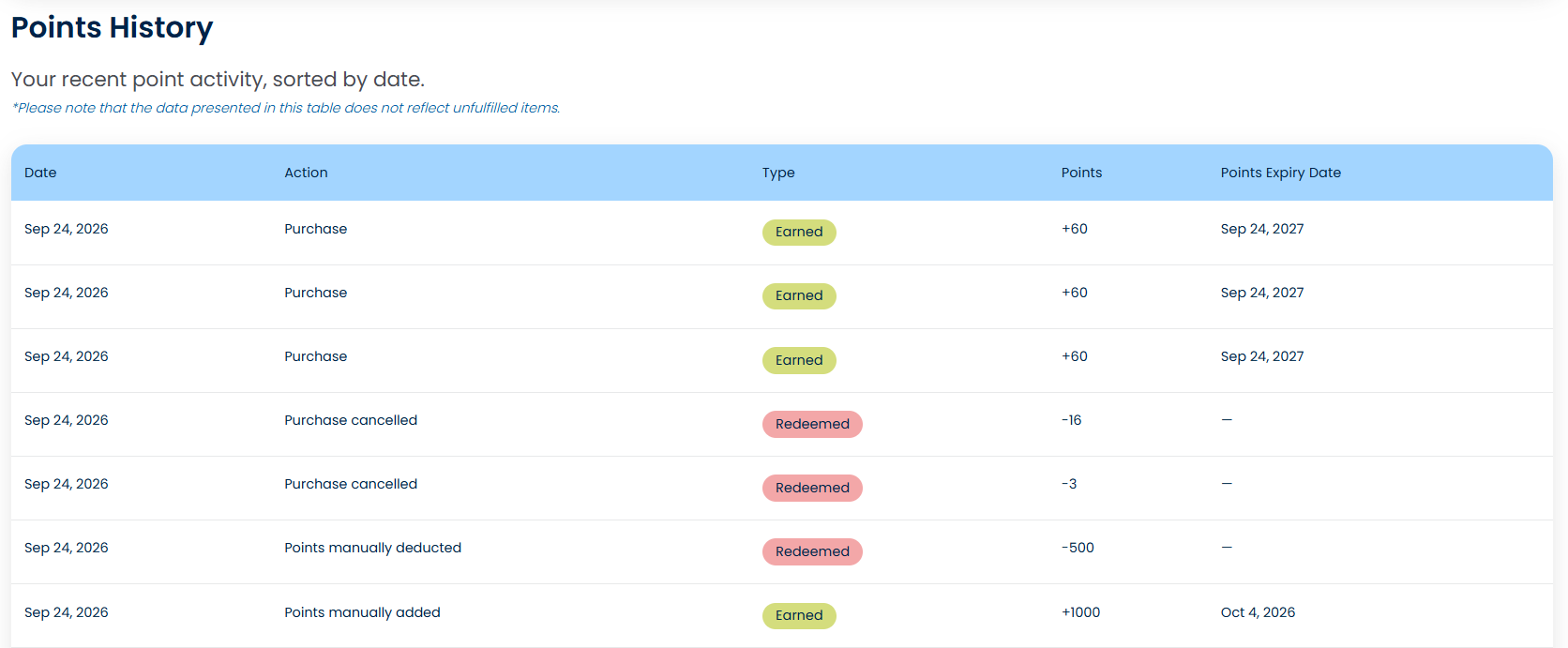Click the "Redeemed" badge in the -16 row
Image resolution: width=1568 pixels, height=648 pixels.
pos(812,424)
